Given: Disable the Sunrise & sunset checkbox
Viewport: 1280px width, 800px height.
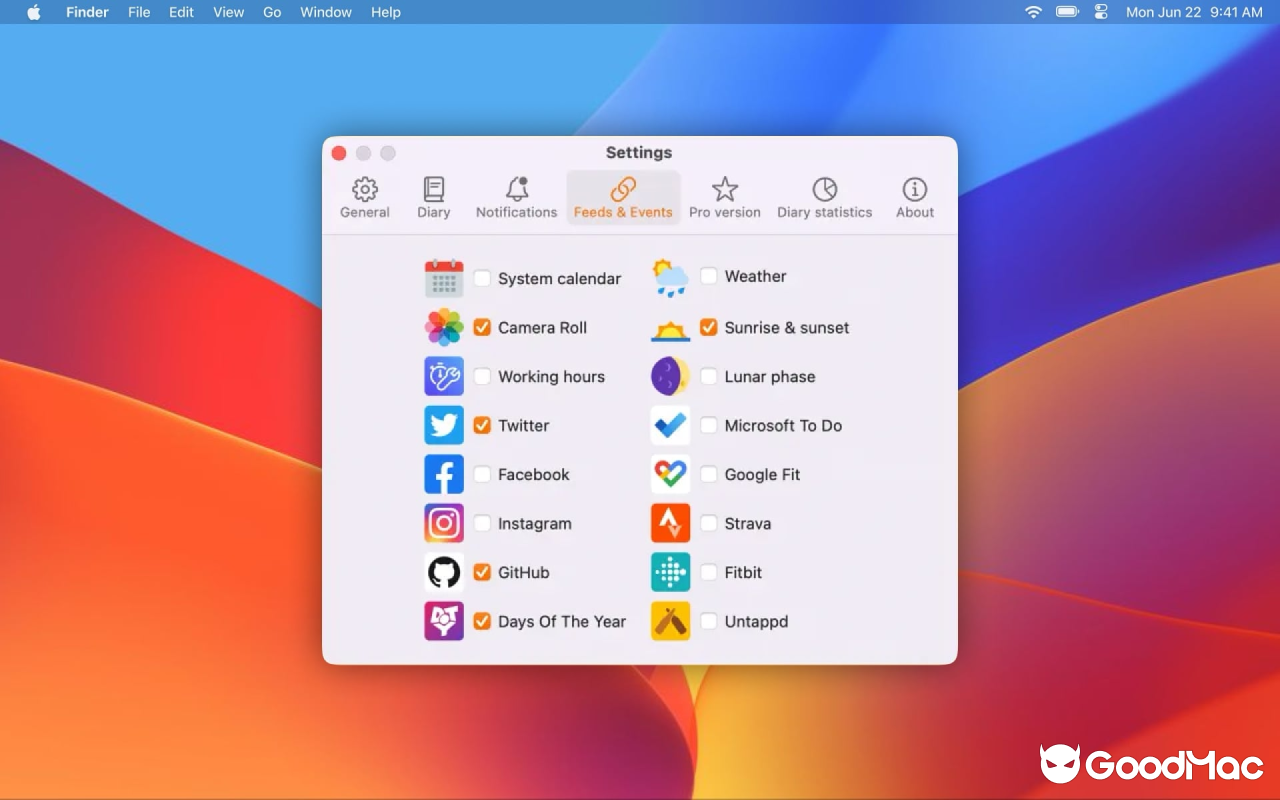Looking at the screenshot, I should [x=708, y=327].
